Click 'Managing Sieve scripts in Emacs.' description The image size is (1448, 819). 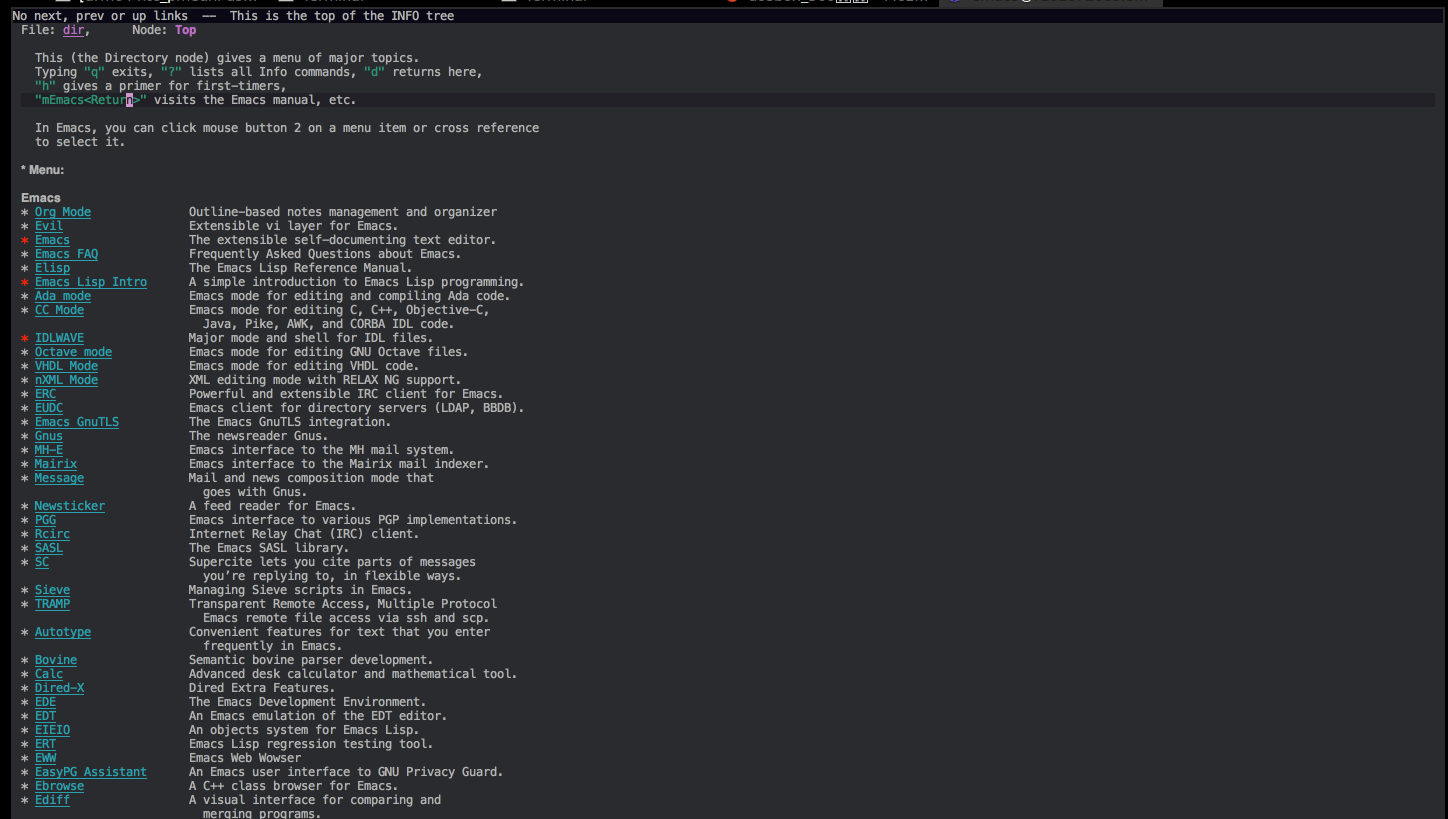click(300, 590)
